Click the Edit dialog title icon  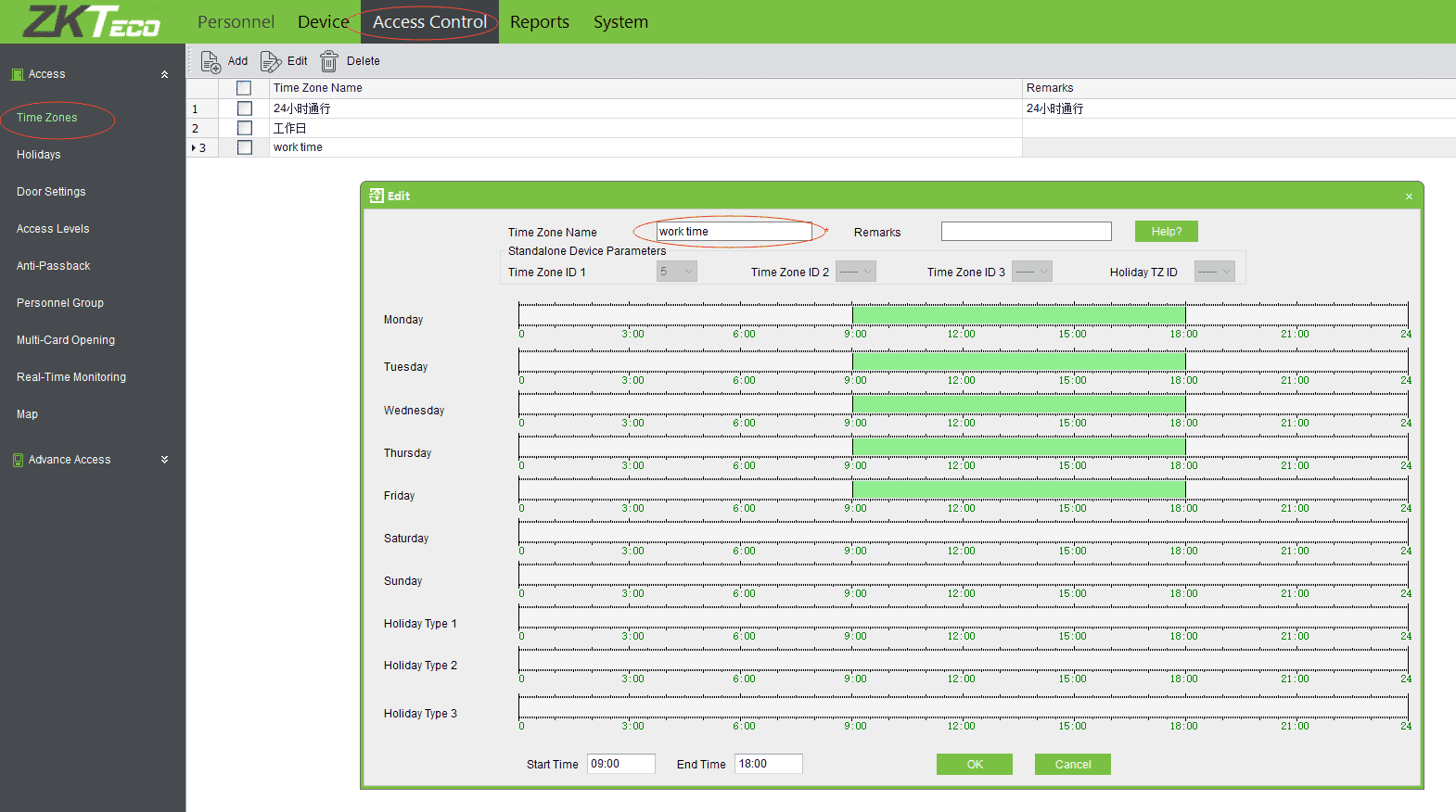pos(376,196)
